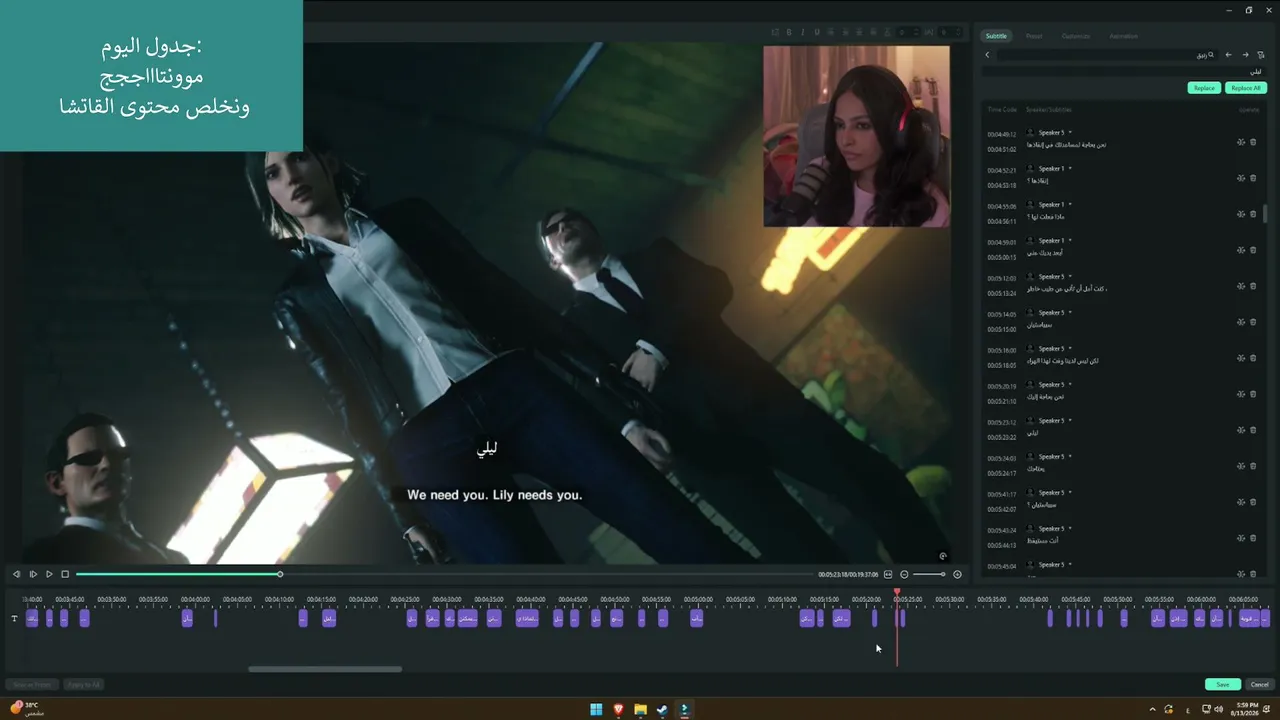Screen dimensions: 1280x720
Task: Open the Windows Start menu
Action: click(x=596, y=710)
